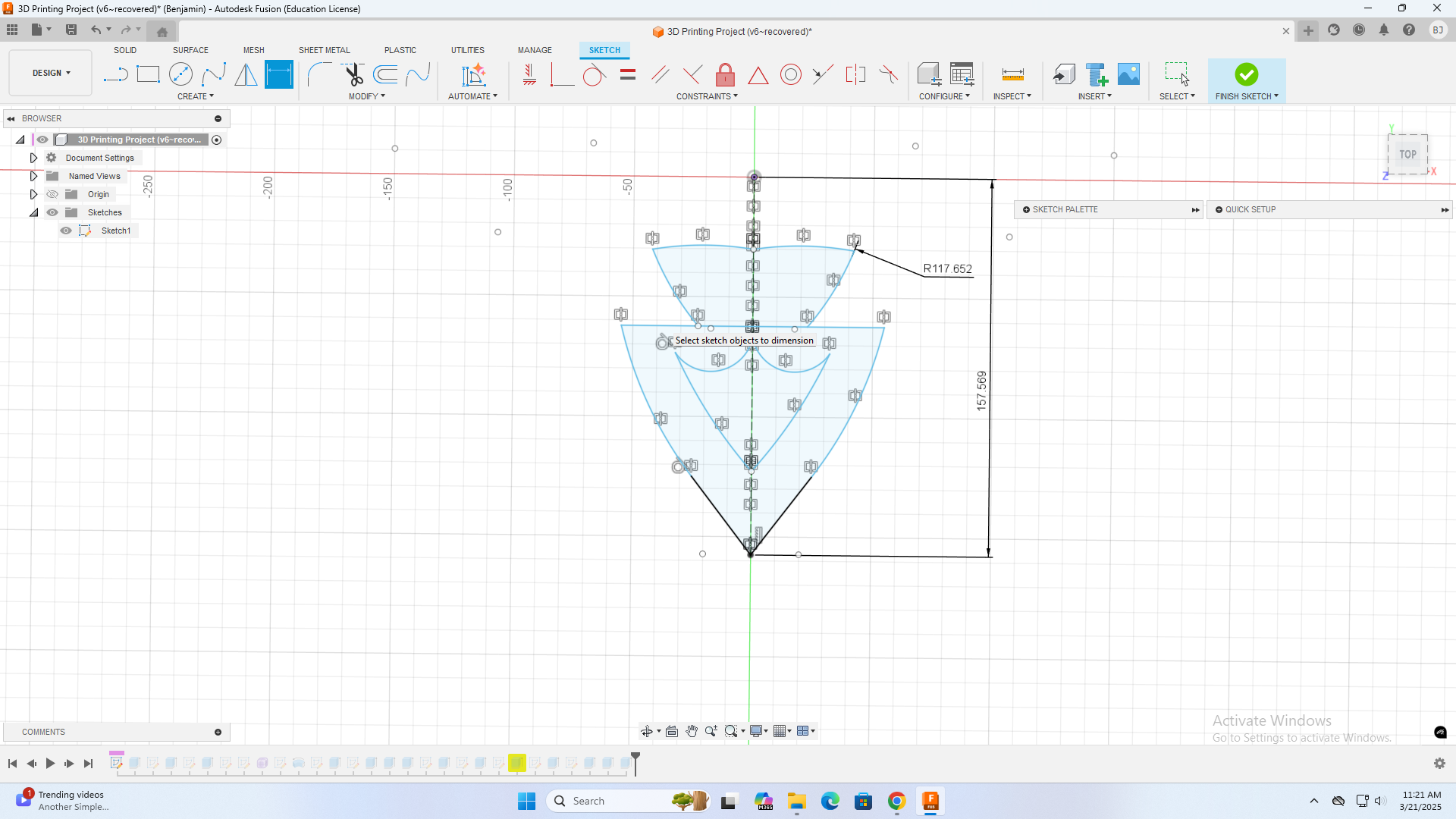Open the Modify dropdown menu

(x=367, y=96)
